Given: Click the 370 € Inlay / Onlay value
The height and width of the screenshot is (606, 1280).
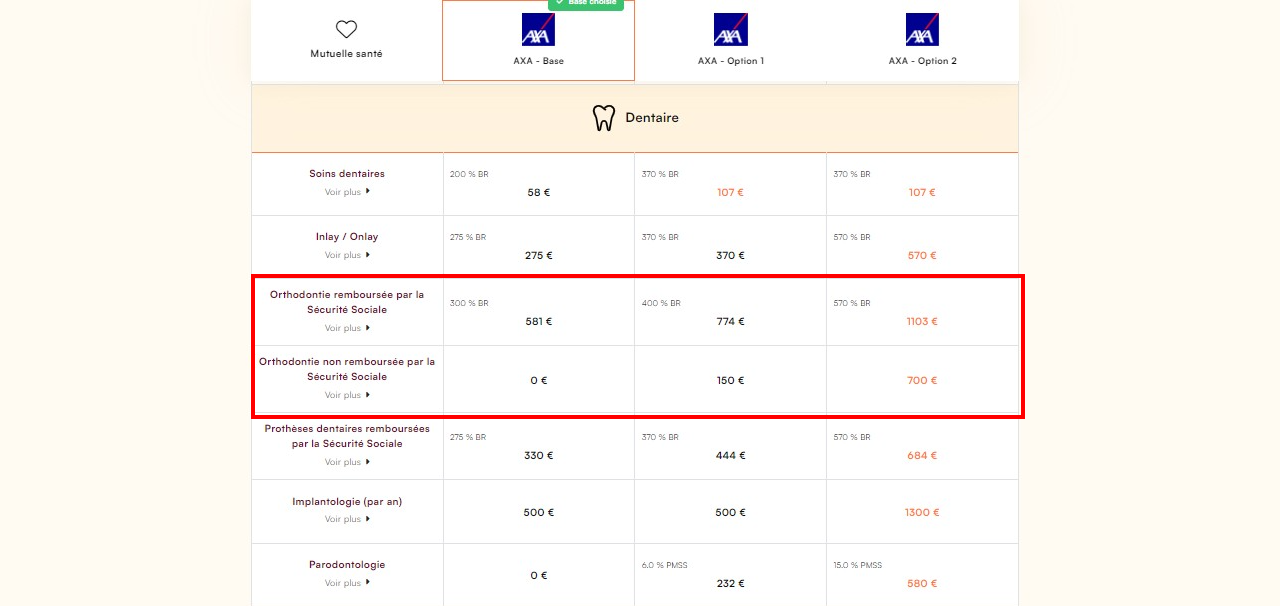Looking at the screenshot, I should [731, 256].
